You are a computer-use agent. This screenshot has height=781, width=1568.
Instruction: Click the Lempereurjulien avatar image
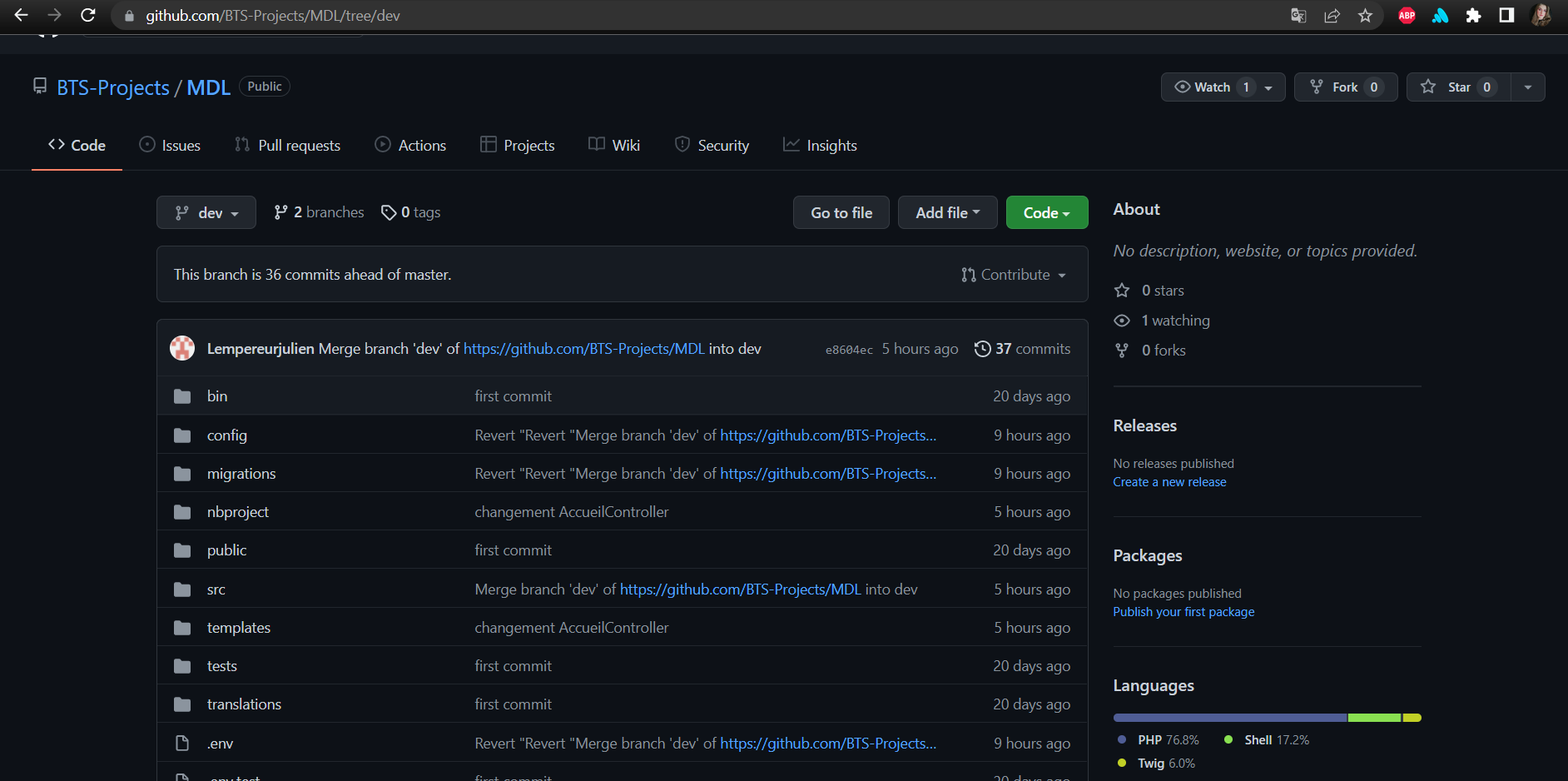pyautogui.click(x=182, y=348)
